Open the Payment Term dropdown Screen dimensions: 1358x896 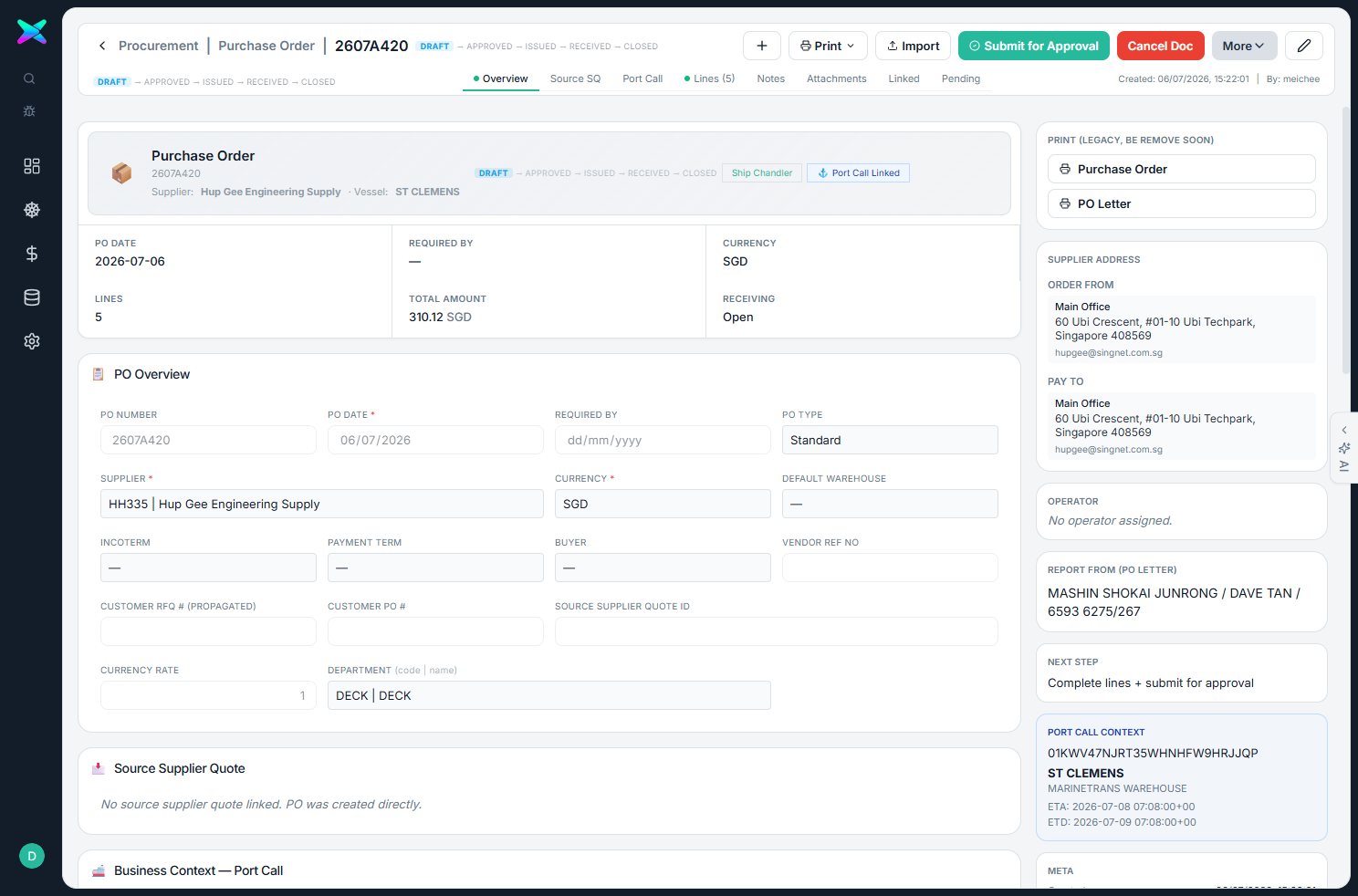[435, 568]
